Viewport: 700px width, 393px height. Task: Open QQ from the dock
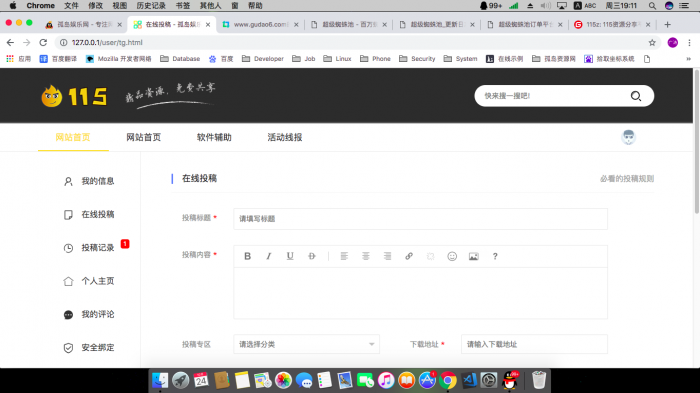point(509,380)
